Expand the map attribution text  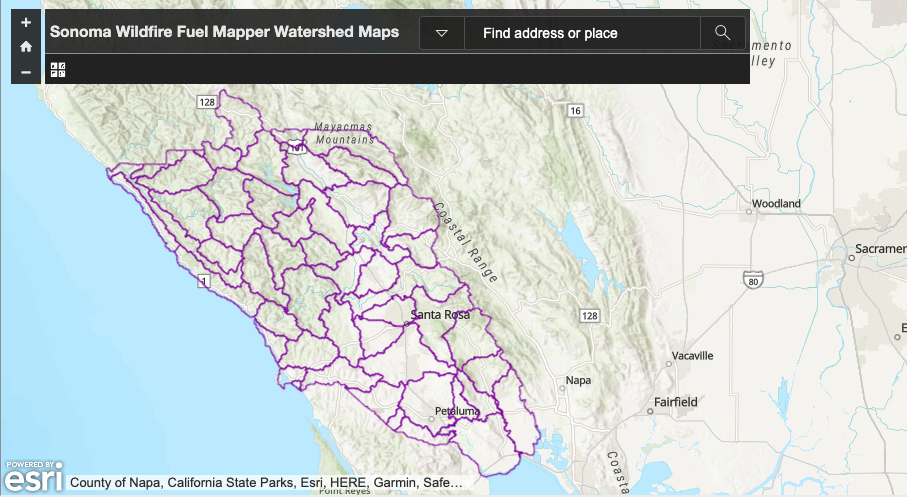click(266, 482)
